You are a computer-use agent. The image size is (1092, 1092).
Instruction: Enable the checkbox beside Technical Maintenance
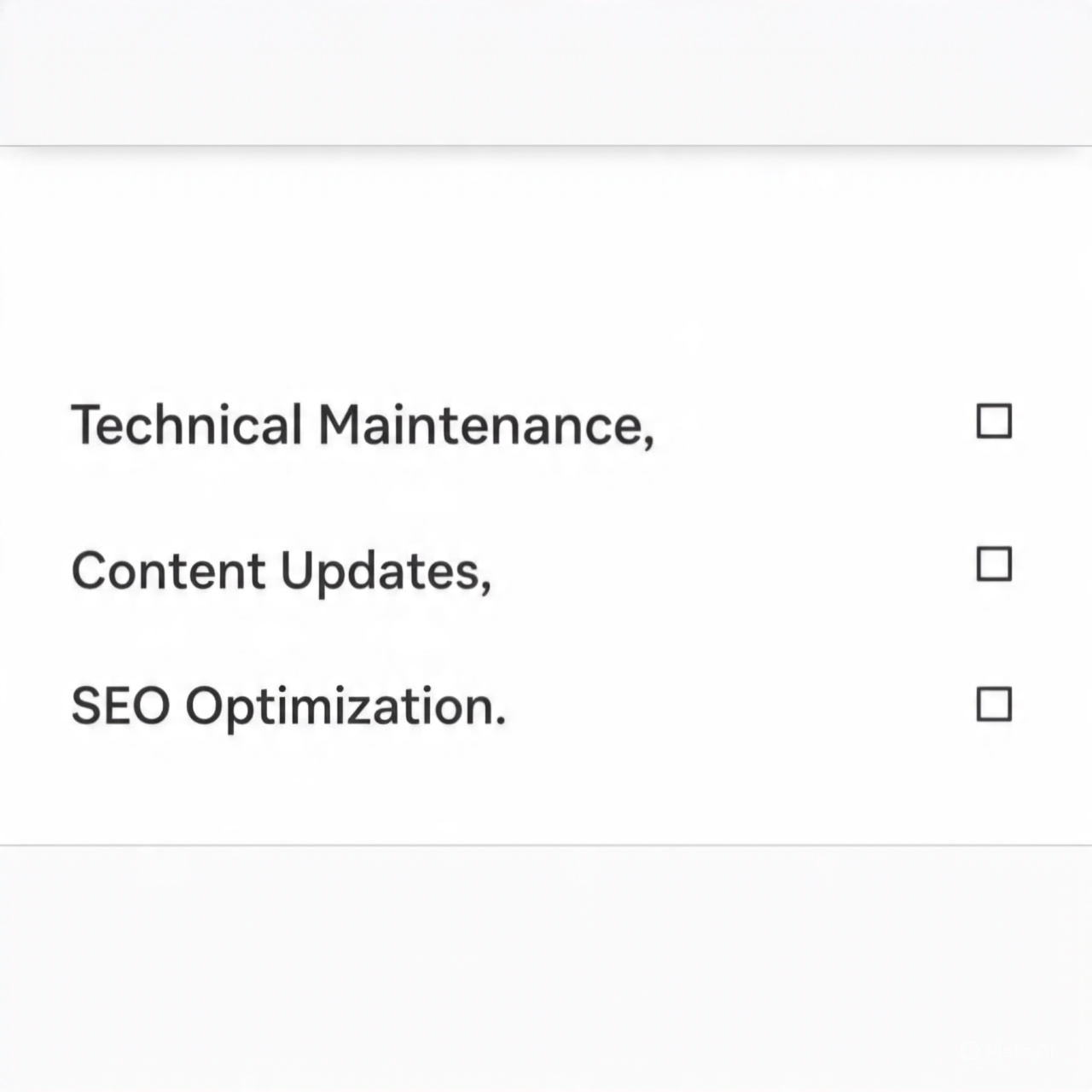point(992,421)
